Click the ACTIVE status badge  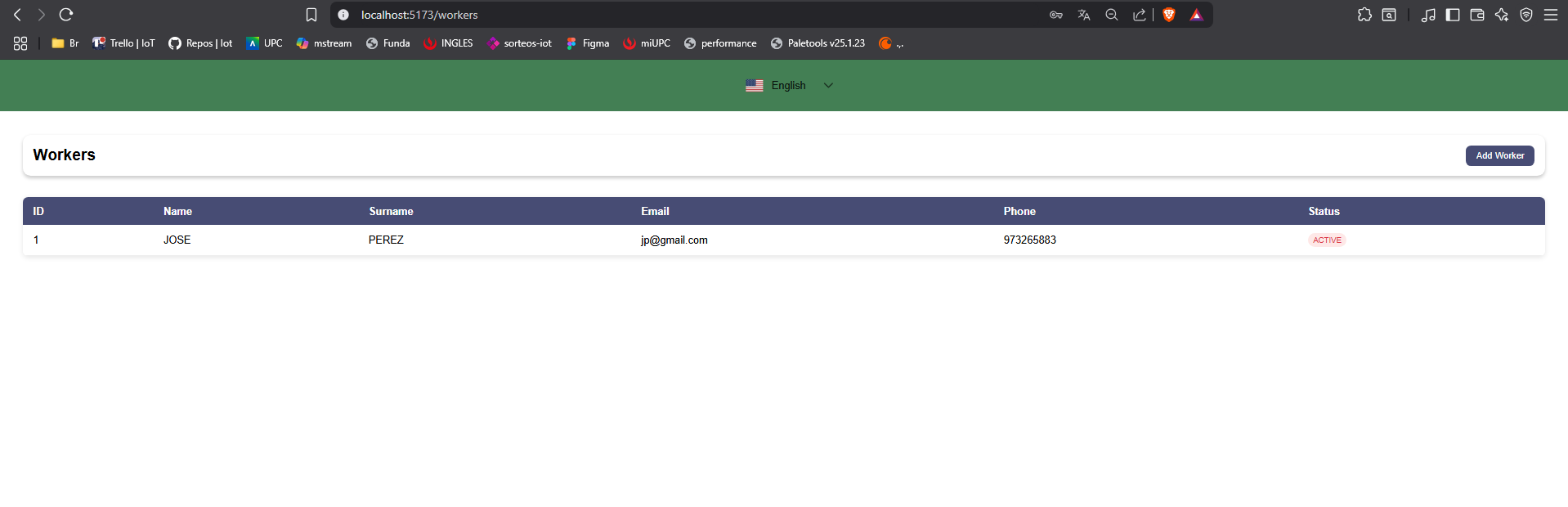(1327, 240)
